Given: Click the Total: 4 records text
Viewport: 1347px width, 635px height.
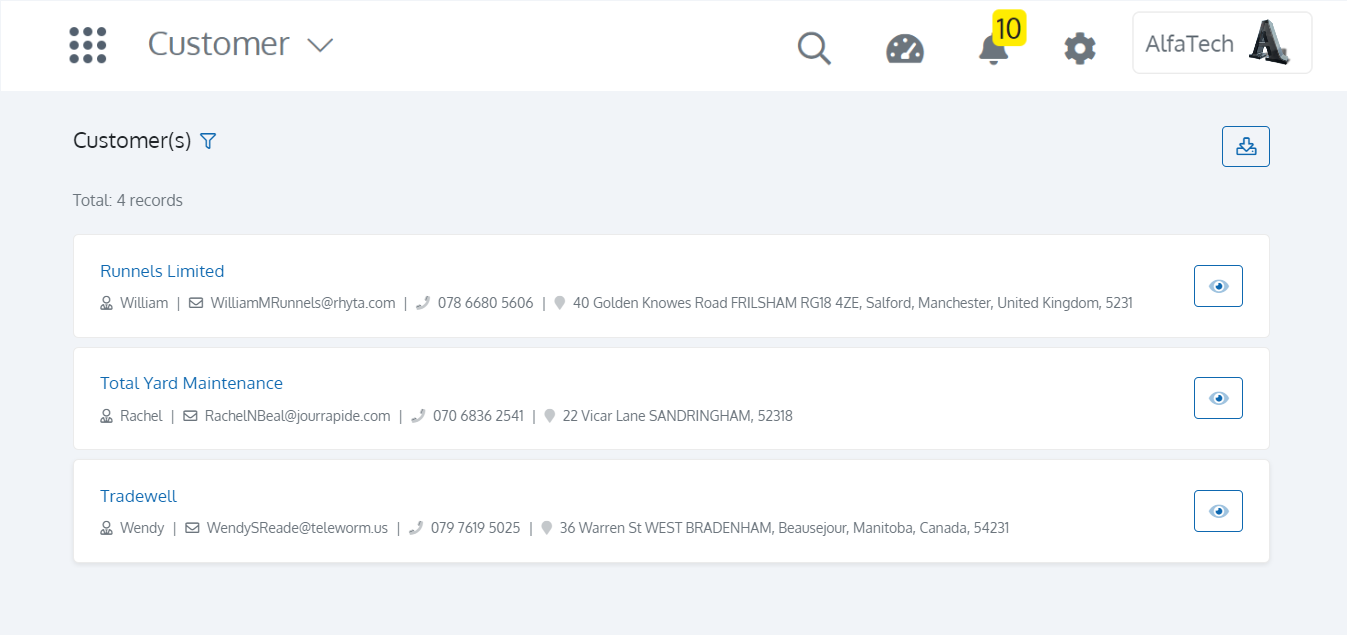Looking at the screenshot, I should point(128,200).
